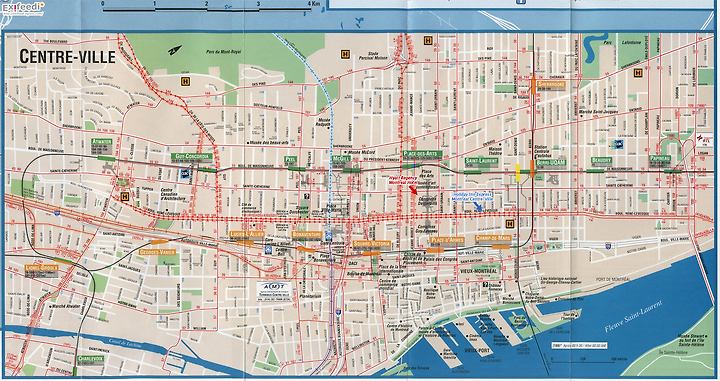Click the blue transit icon below Guy-Concordia

(x=185, y=174)
